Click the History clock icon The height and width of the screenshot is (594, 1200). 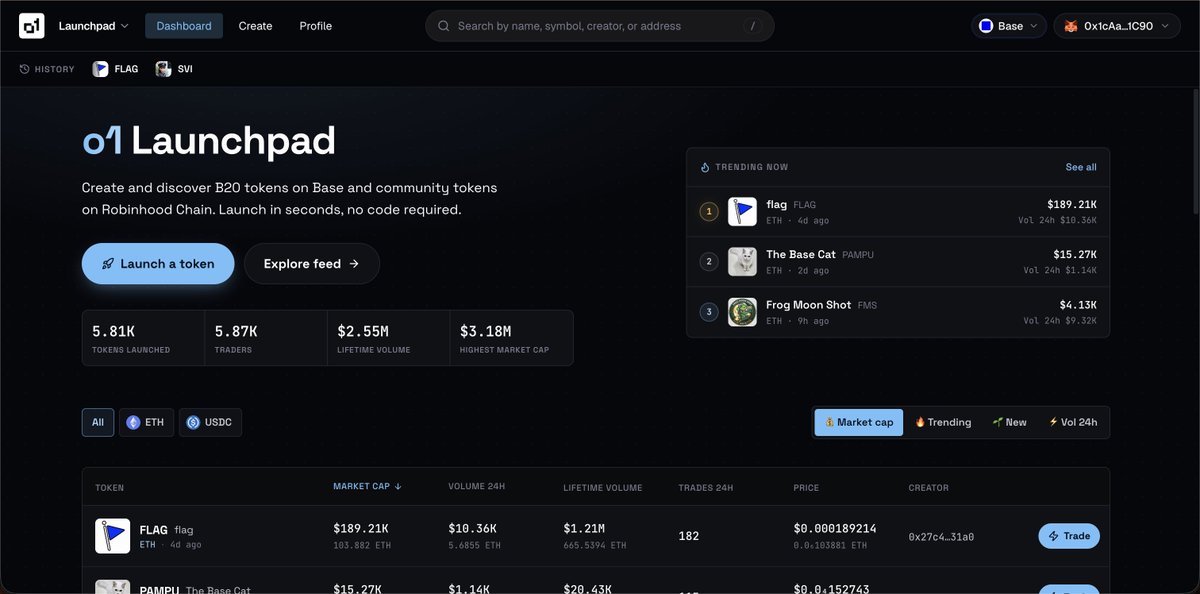(x=25, y=69)
